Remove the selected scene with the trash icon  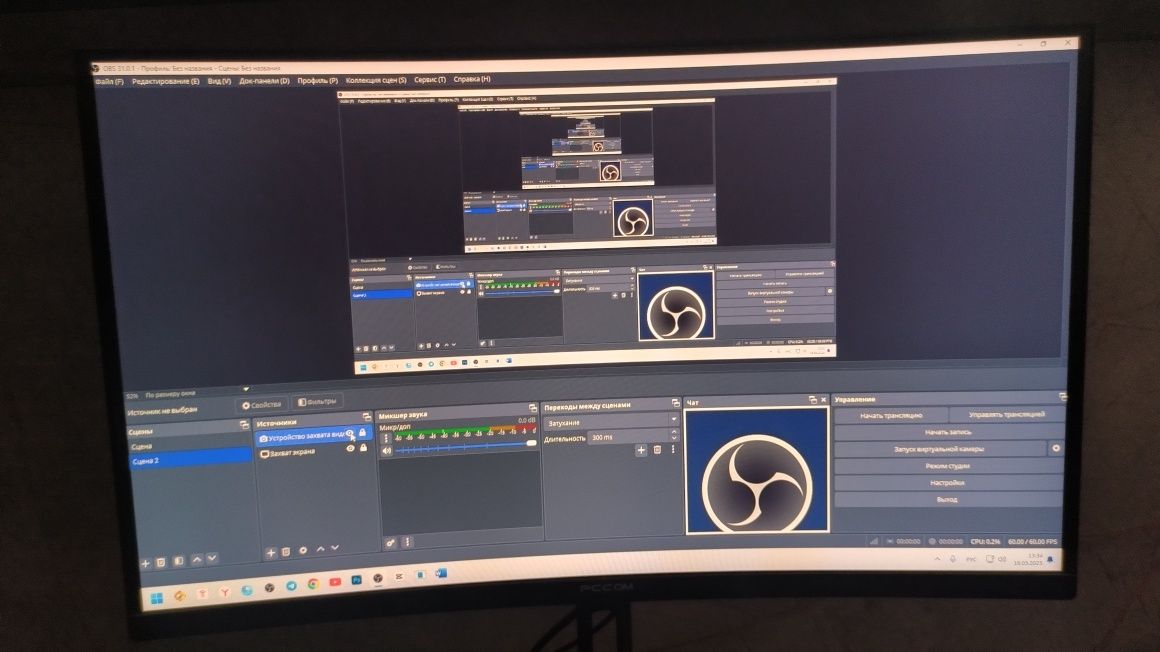[x=161, y=562]
